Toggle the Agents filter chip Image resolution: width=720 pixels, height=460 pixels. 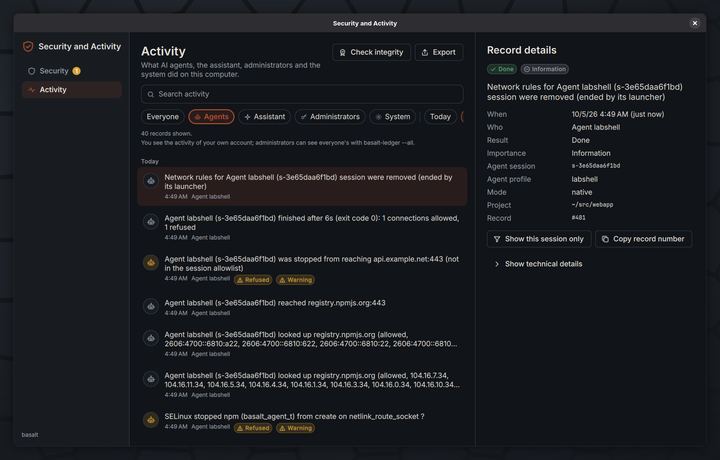pyautogui.click(x=211, y=117)
